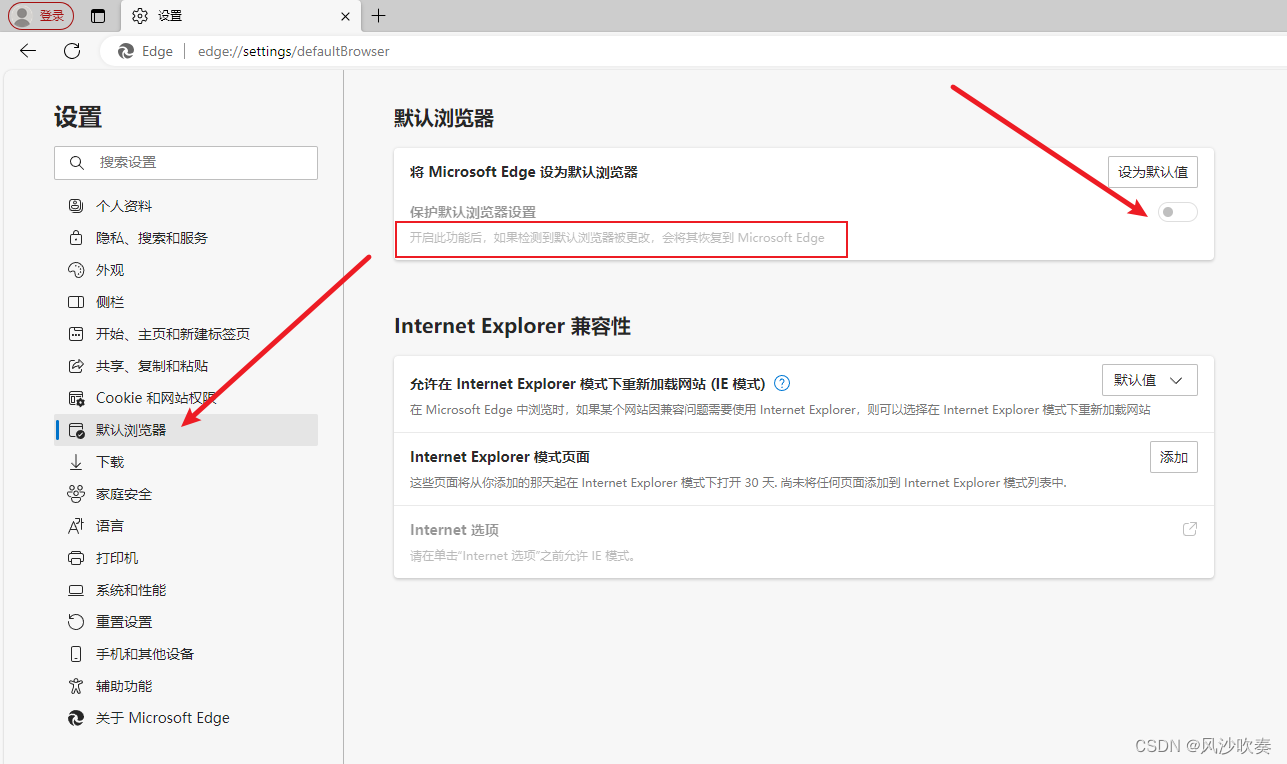Viewport: 1287px width, 764px height.
Task: Close the 设置 tab
Action: [345, 16]
